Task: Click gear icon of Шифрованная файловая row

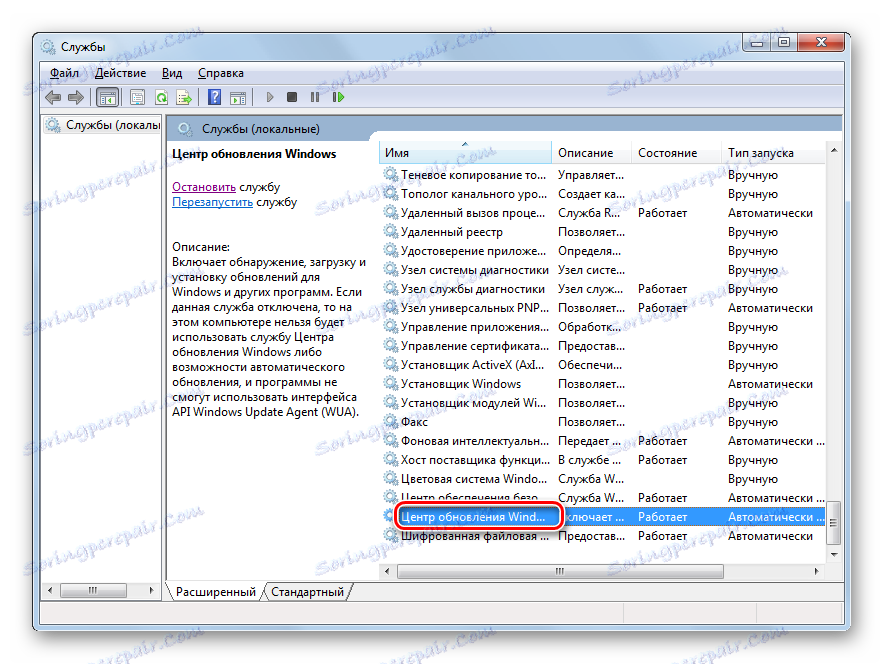Action: 391,535
